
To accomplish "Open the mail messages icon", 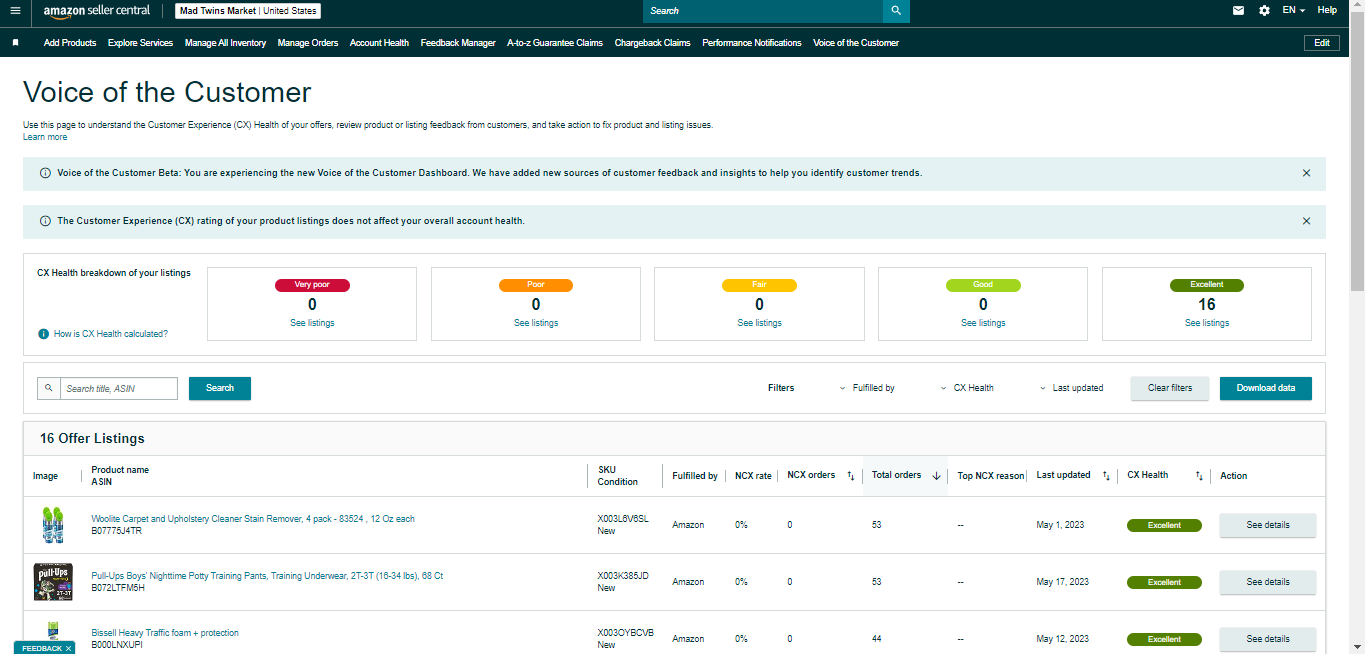I will pos(1239,11).
